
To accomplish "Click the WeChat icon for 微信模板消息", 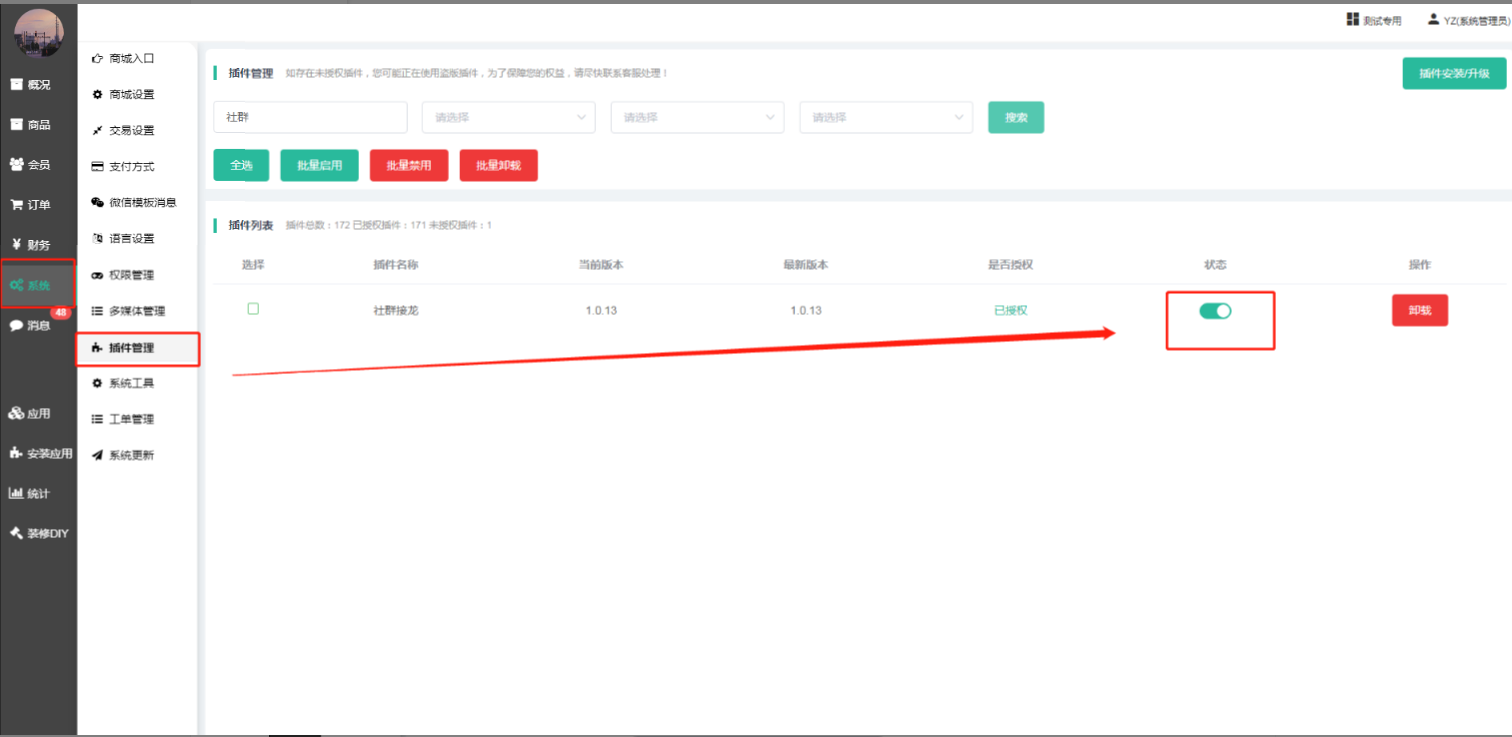I will 97,202.
